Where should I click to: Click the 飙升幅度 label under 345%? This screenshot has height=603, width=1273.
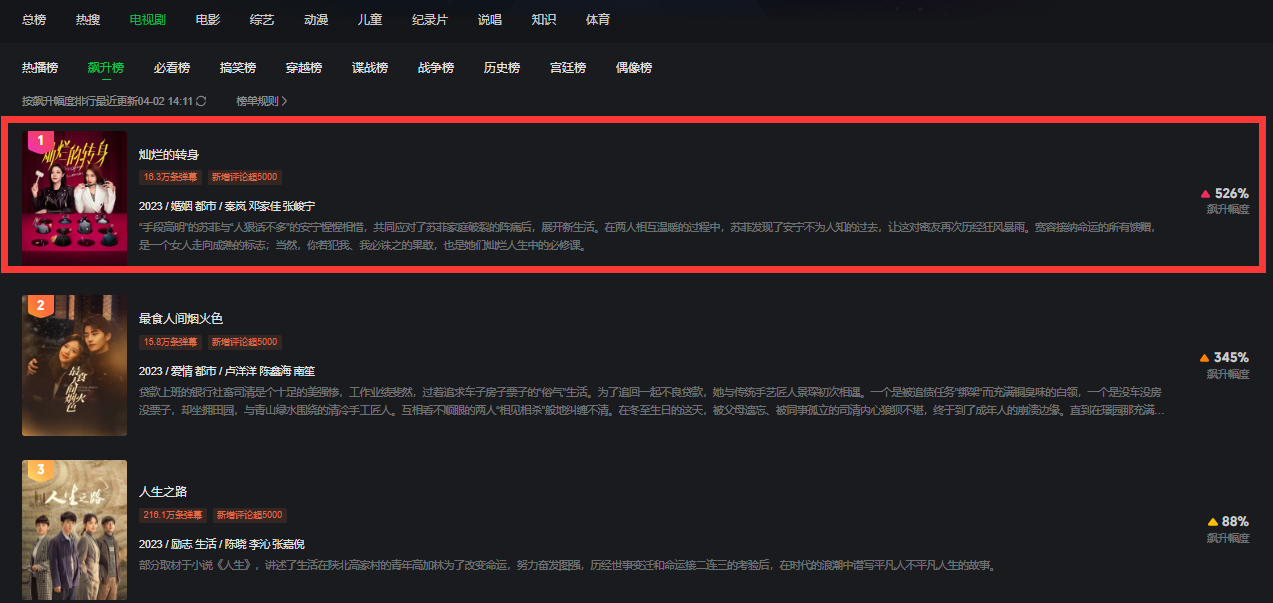coord(1228,374)
